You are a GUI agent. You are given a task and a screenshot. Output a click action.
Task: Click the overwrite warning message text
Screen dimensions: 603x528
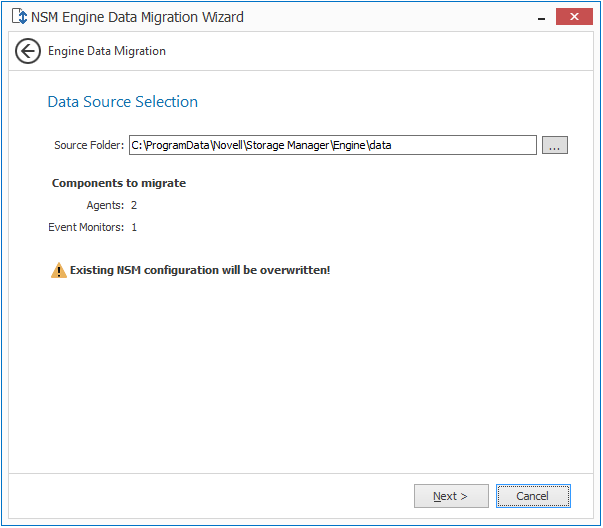point(200,270)
